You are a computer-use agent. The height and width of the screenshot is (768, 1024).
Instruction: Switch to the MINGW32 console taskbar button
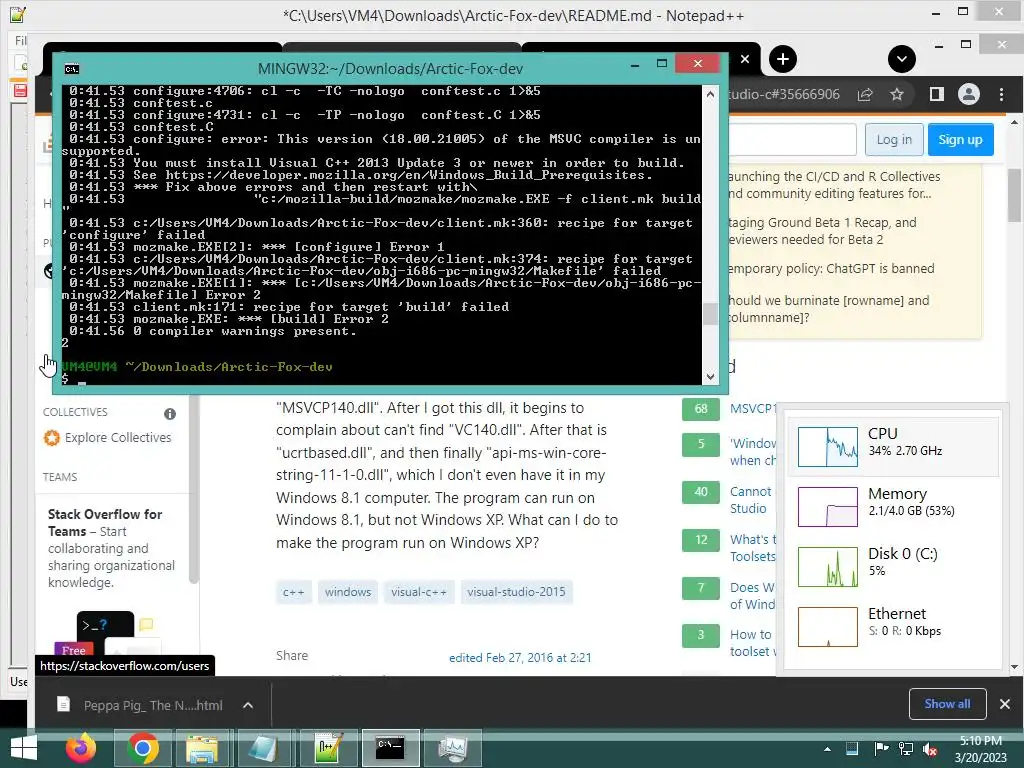391,748
